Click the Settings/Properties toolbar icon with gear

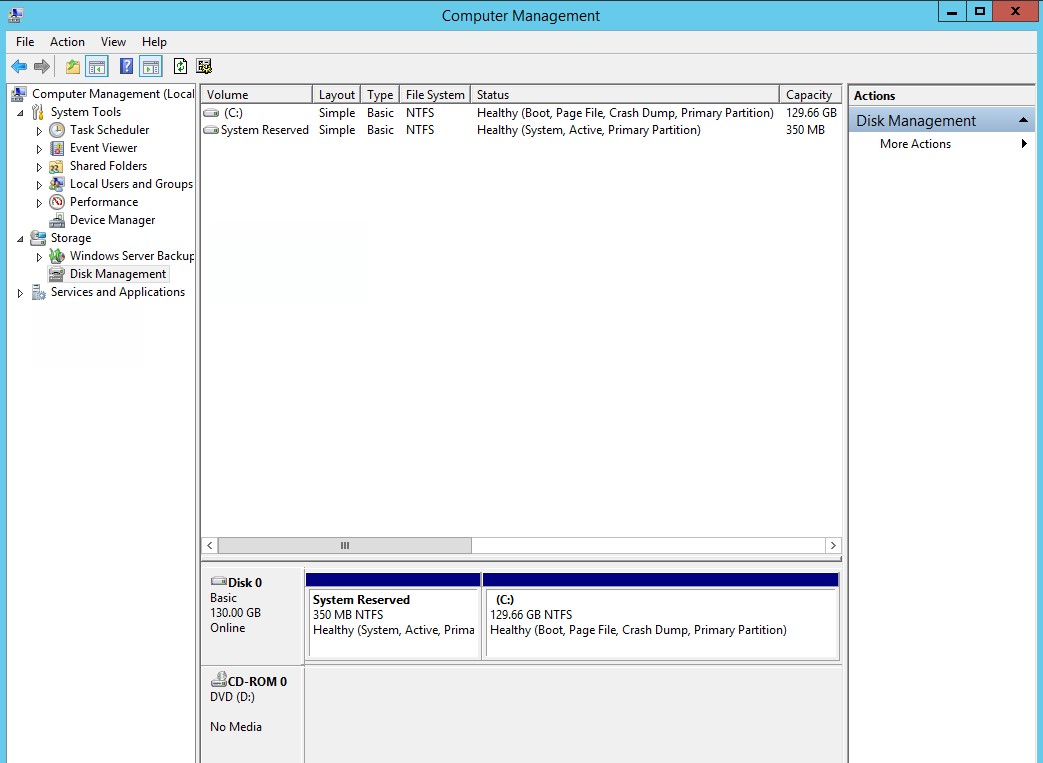204,66
